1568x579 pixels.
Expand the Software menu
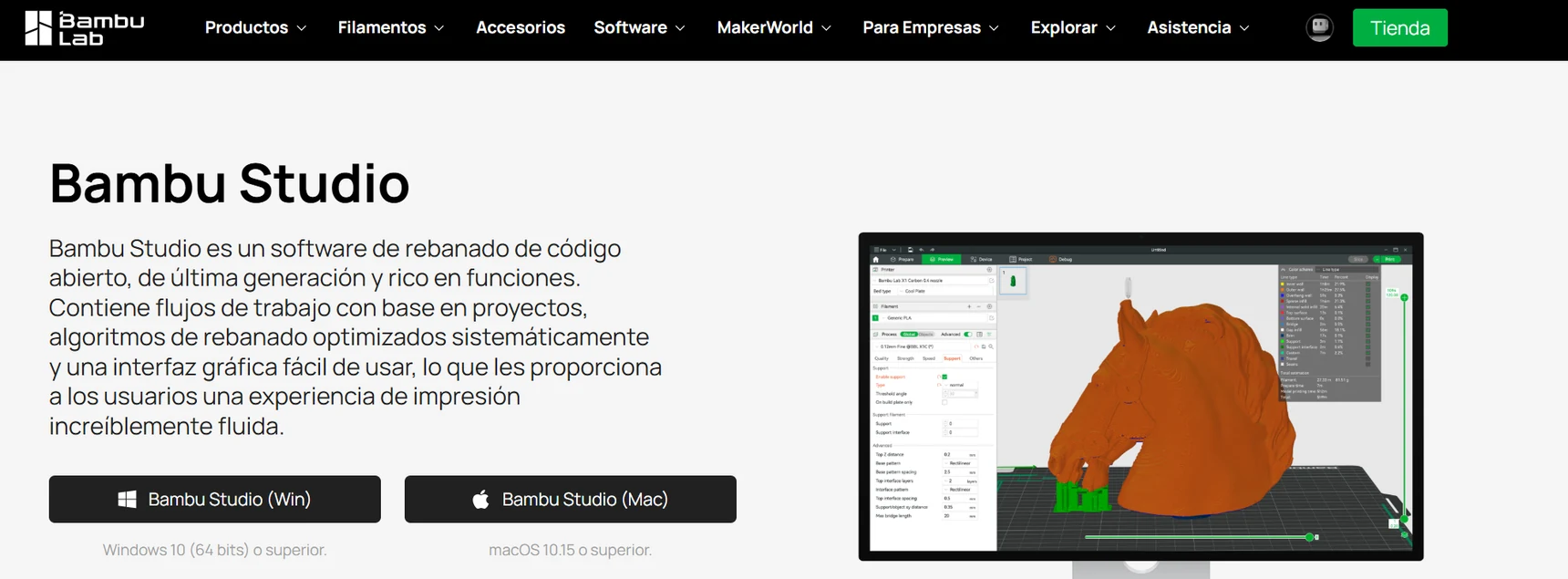tap(639, 27)
